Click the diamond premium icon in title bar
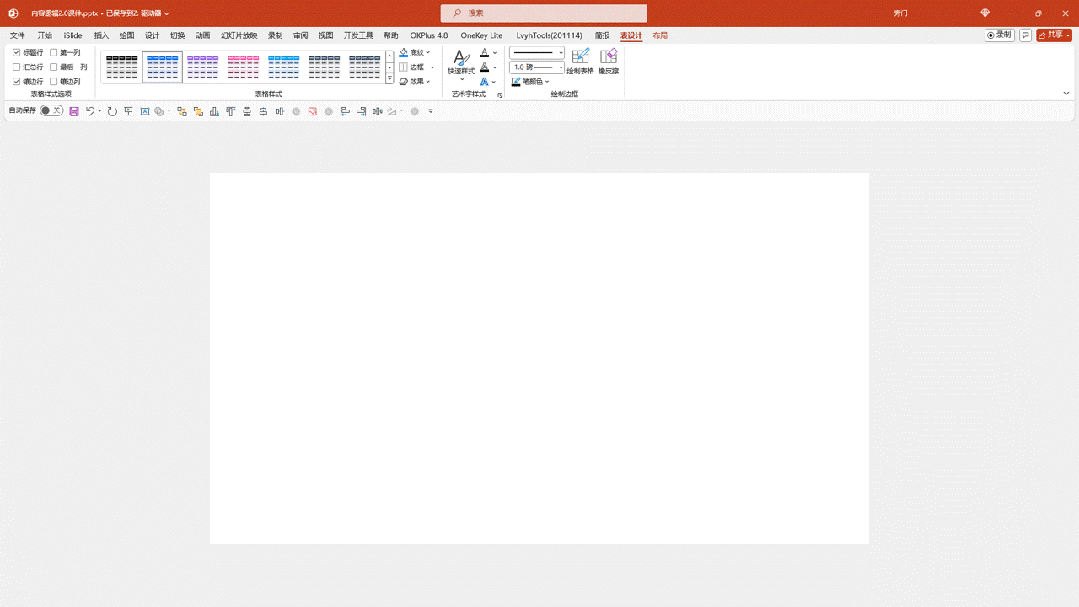Image resolution: width=1079 pixels, height=607 pixels. click(985, 13)
